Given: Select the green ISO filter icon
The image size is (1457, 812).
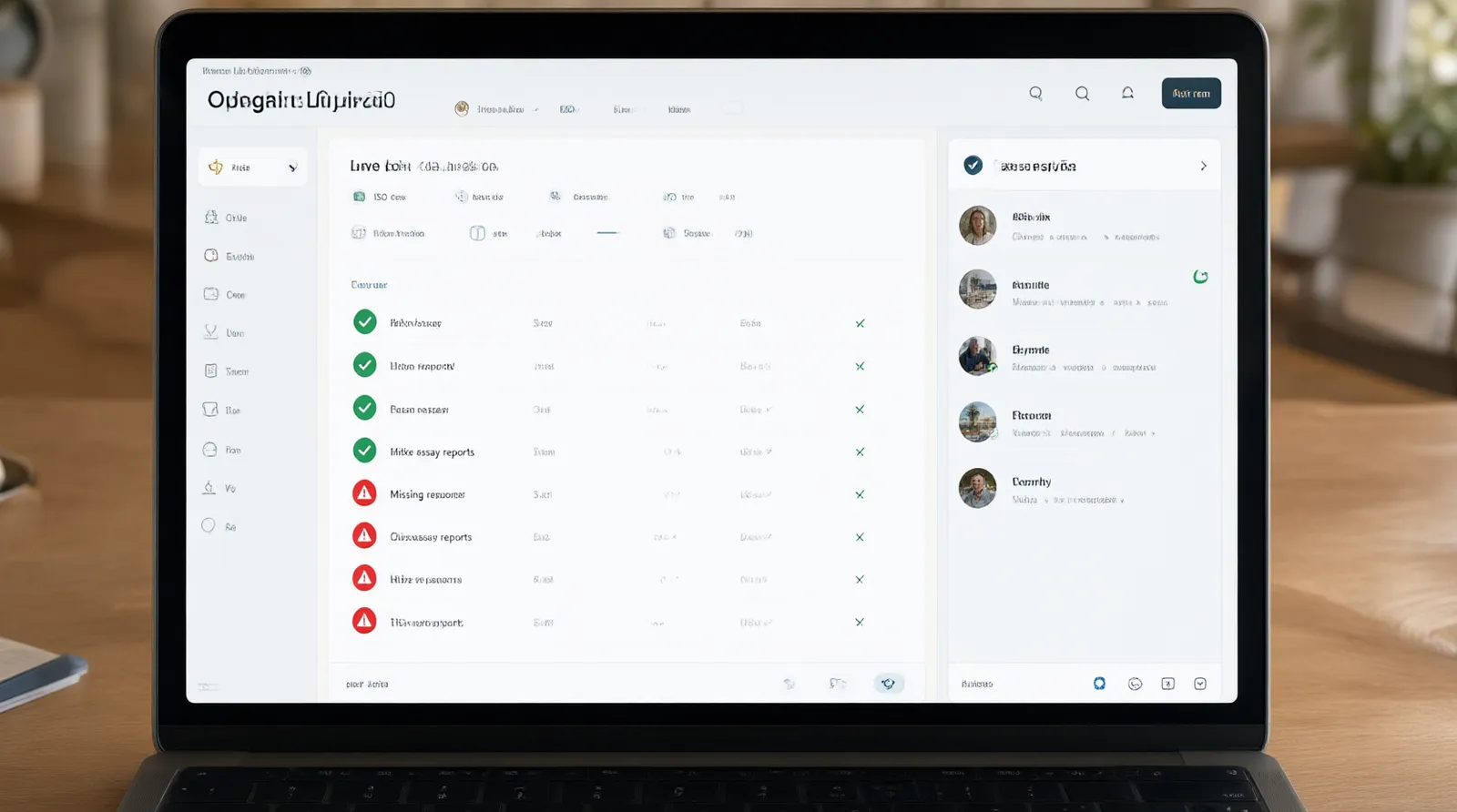Looking at the screenshot, I should click(359, 197).
